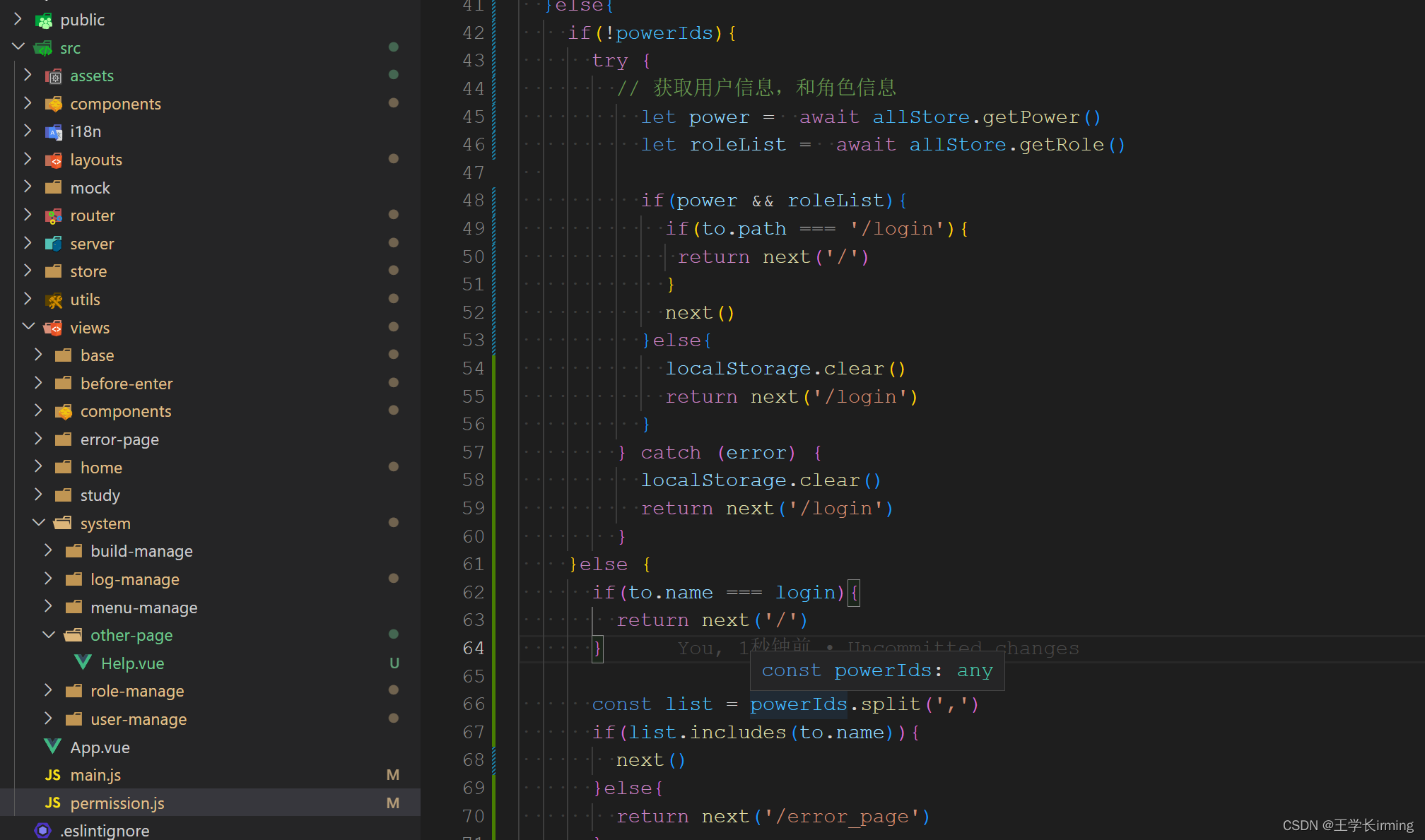The width and height of the screenshot is (1425, 840).
Task: Click the 'const powerIds: any' hover tooltip
Action: point(877,670)
